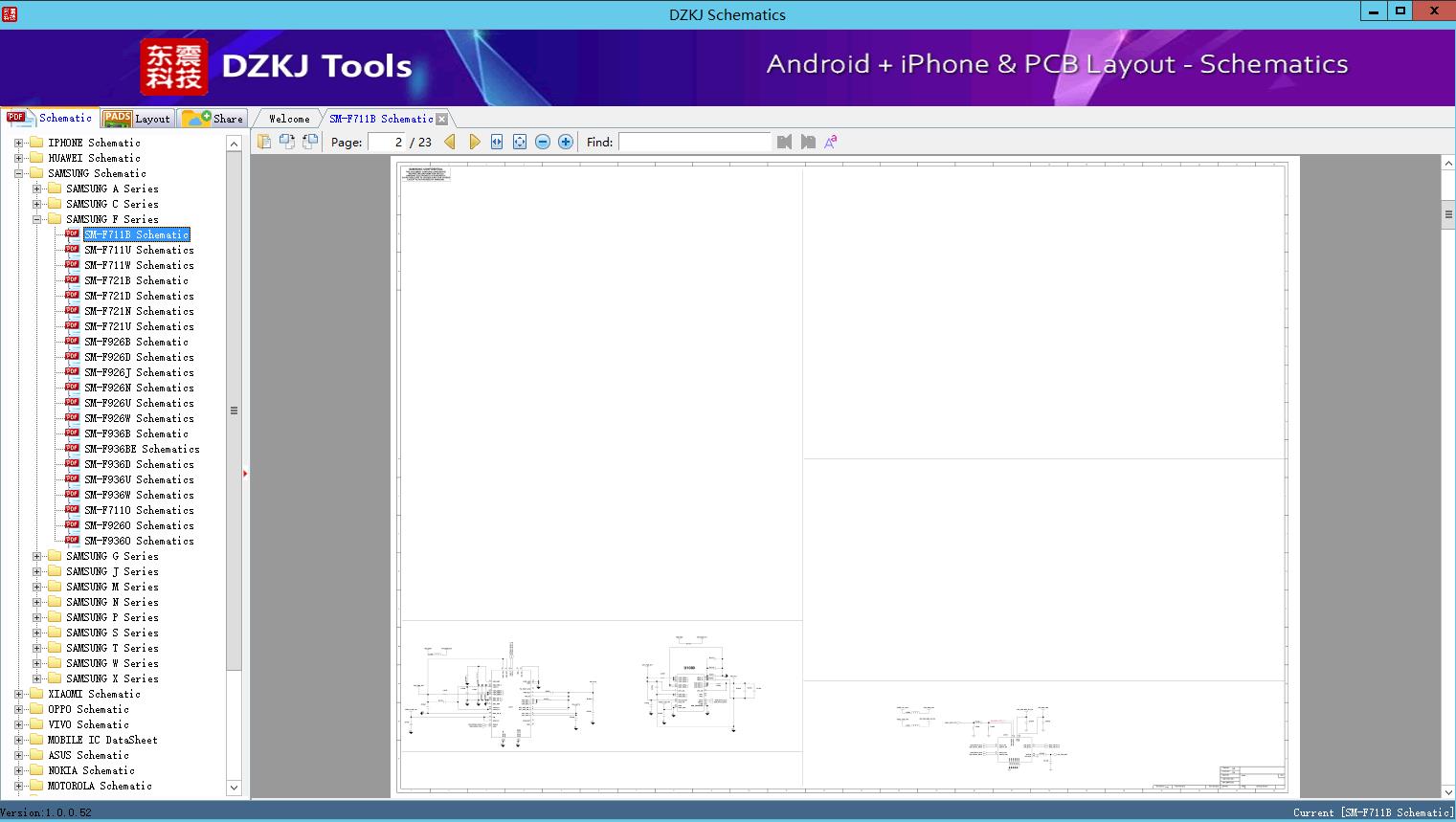Select the SAMSUNG T Series folder
The height and width of the screenshot is (822, 1456).
[112, 648]
